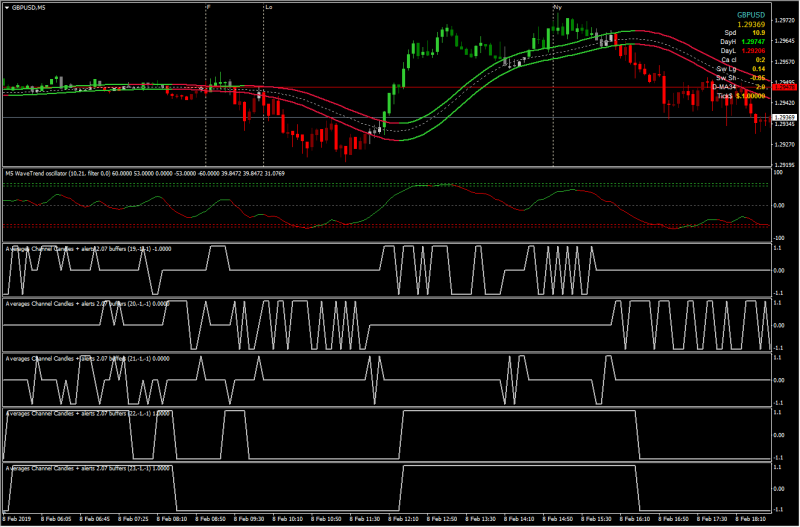Click the Averages Channel Candles (20,-1,-1) label
Screen dimensions: 800x527
87,304
